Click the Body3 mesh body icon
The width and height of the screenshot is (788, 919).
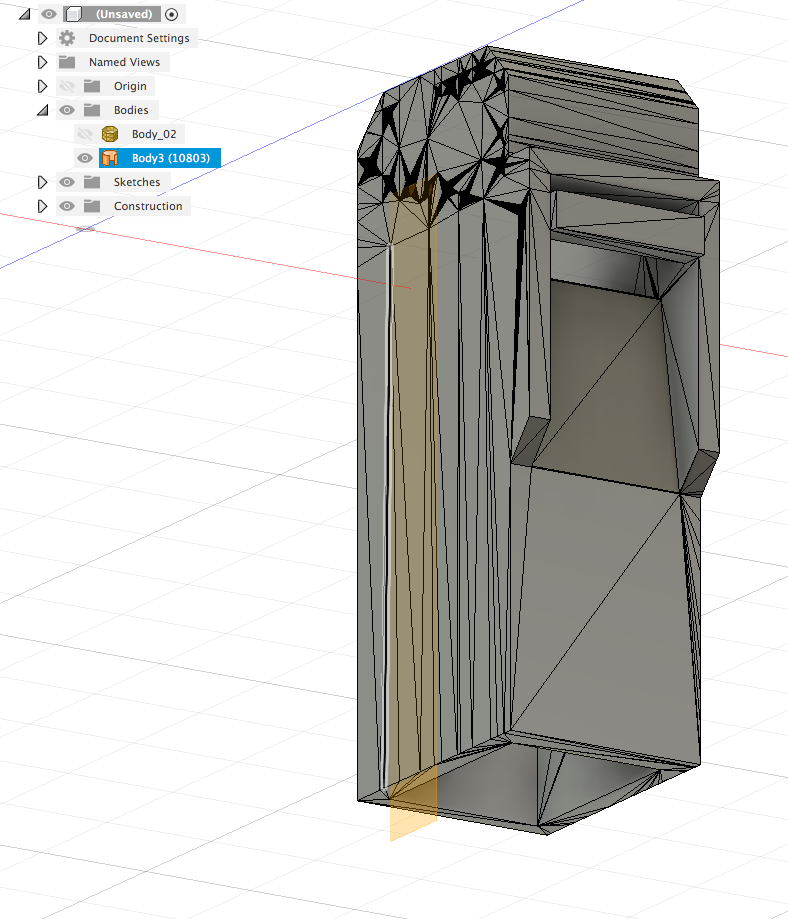point(110,158)
